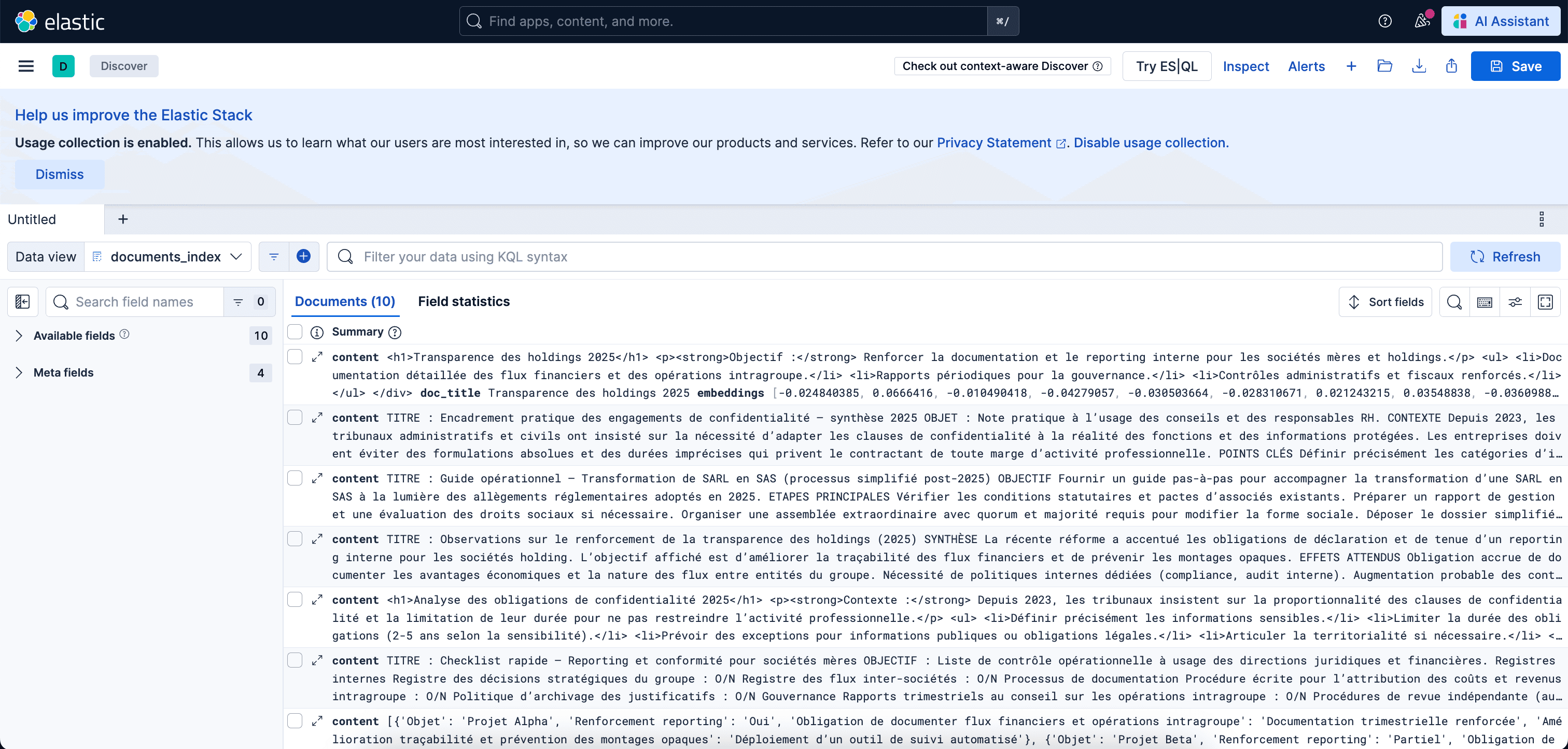Viewport: 1568px width, 749px height.
Task: Select the Transparence des holdings 2025 row
Action: 295,356
